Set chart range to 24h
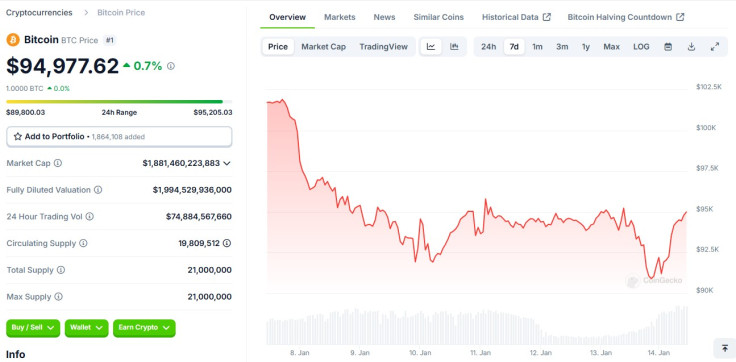Viewport: 736px width, 362px height. pos(489,46)
